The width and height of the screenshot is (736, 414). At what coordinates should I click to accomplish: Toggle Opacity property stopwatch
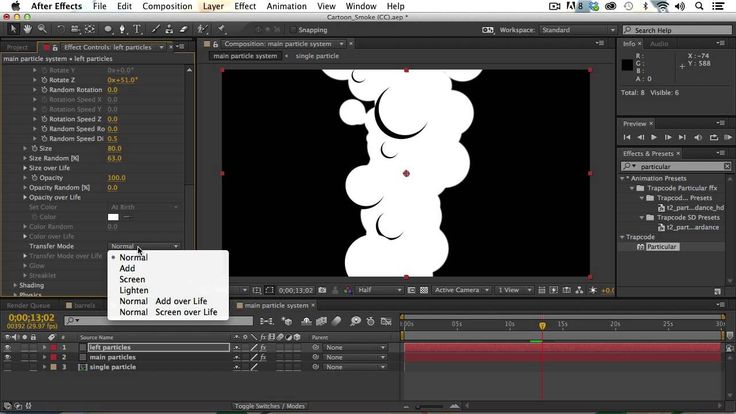point(34,178)
